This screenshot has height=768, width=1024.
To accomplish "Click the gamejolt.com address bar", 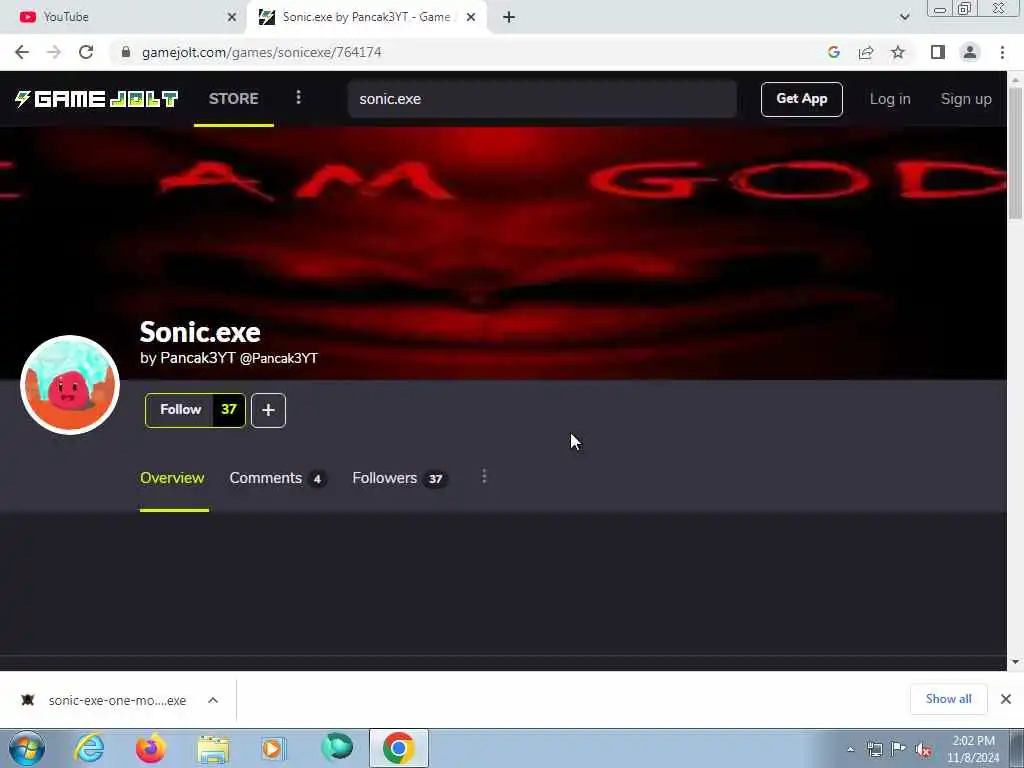I will [261, 52].
